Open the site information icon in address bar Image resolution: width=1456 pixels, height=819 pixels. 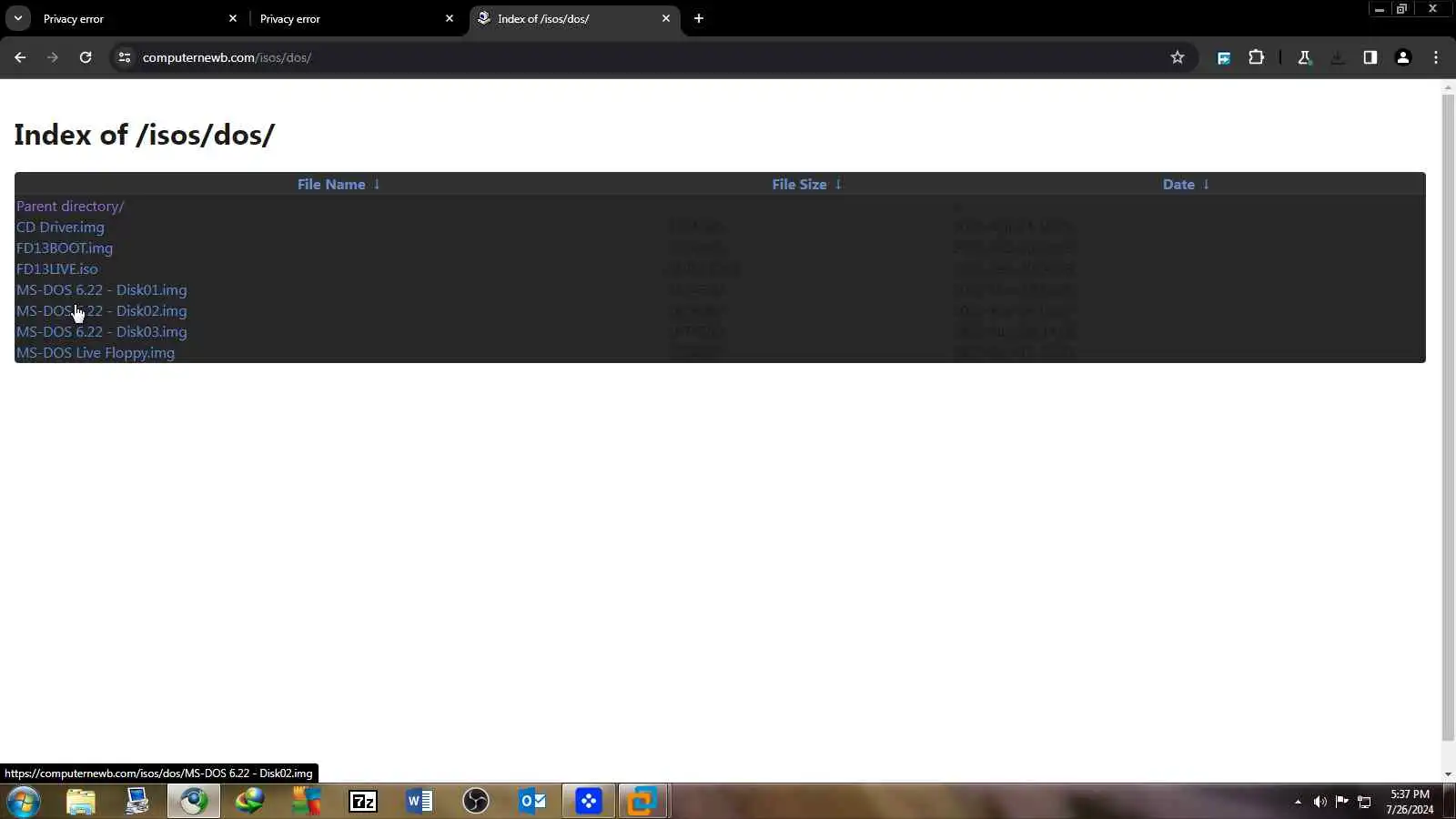coord(125,57)
